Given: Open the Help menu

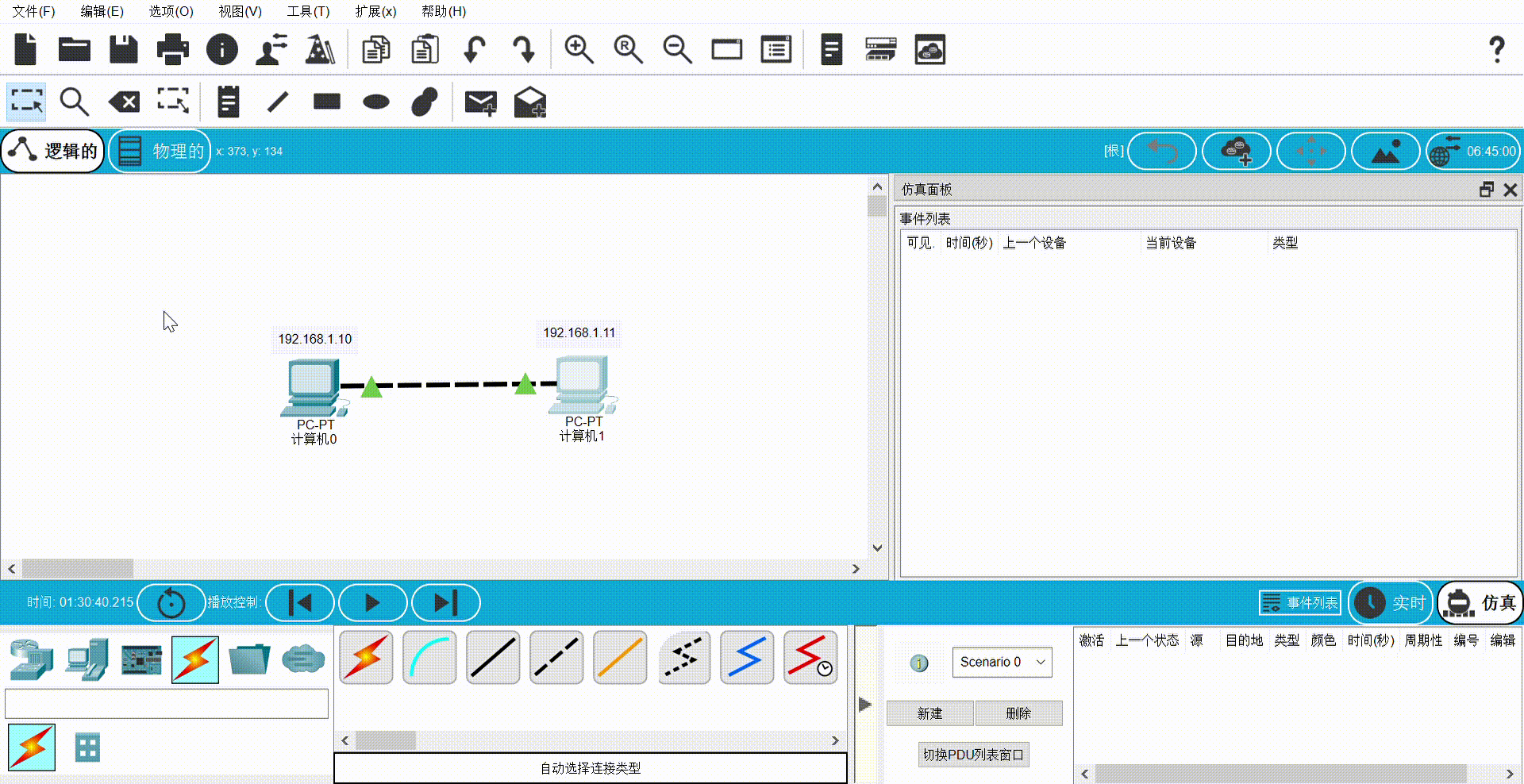Looking at the screenshot, I should (x=444, y=11).
